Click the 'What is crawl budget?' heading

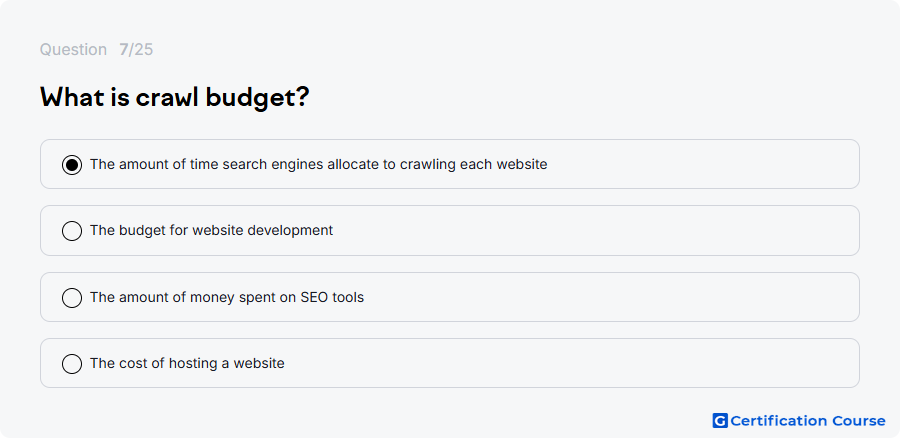[174, 98]
